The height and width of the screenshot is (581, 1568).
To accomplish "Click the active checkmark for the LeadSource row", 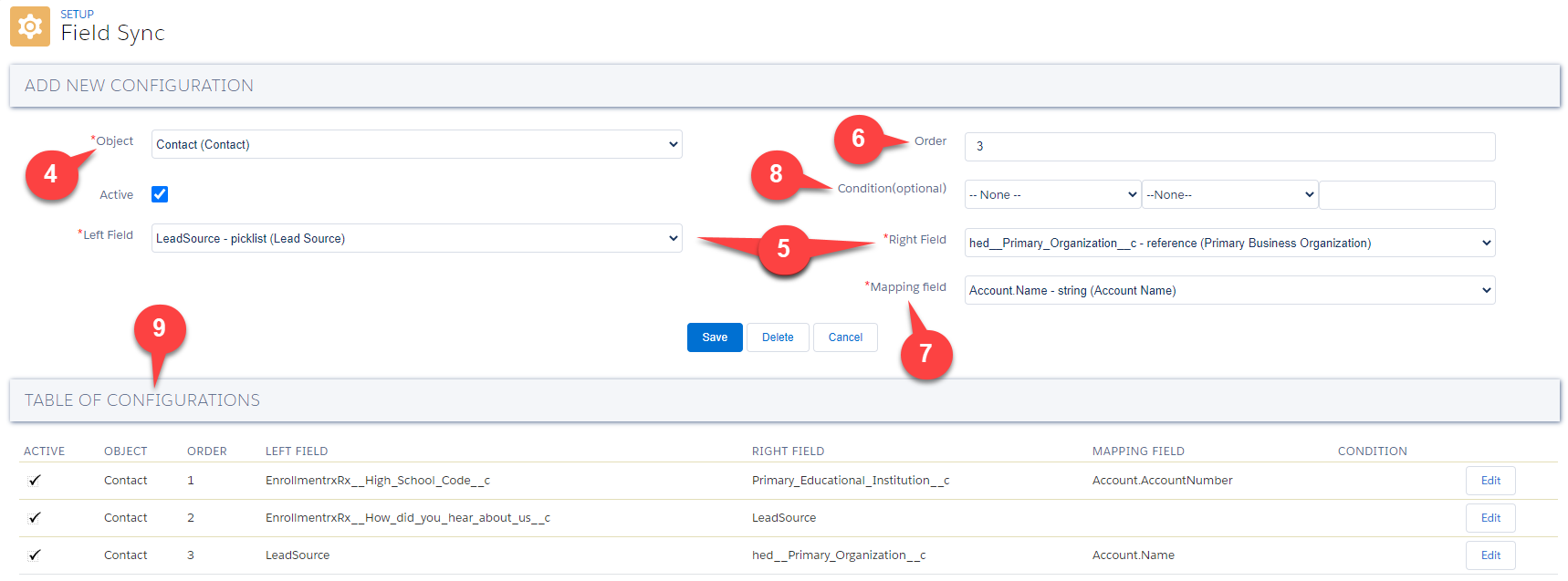I will (x=35, y=555).
